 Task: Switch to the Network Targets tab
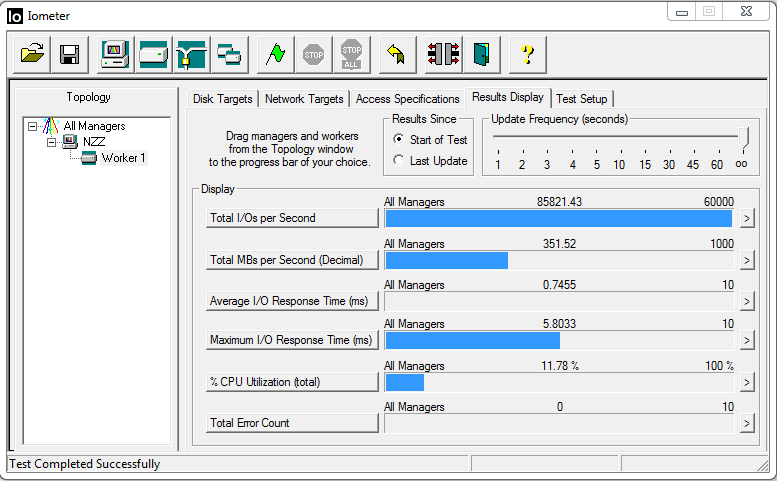[304, 99]
